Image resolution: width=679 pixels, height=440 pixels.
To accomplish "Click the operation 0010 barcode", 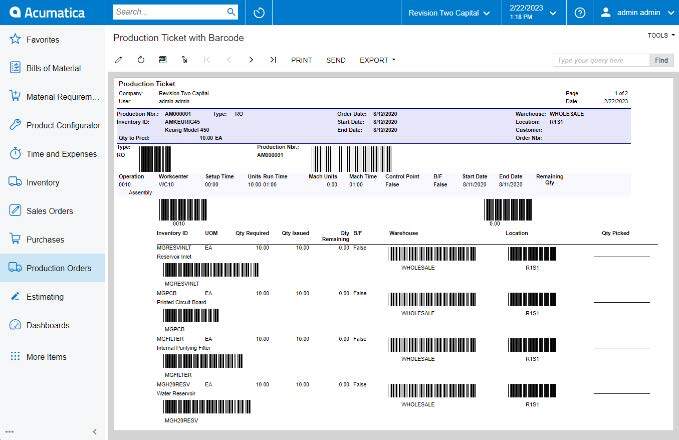I will pyautogui.click(x=183, y=210).
